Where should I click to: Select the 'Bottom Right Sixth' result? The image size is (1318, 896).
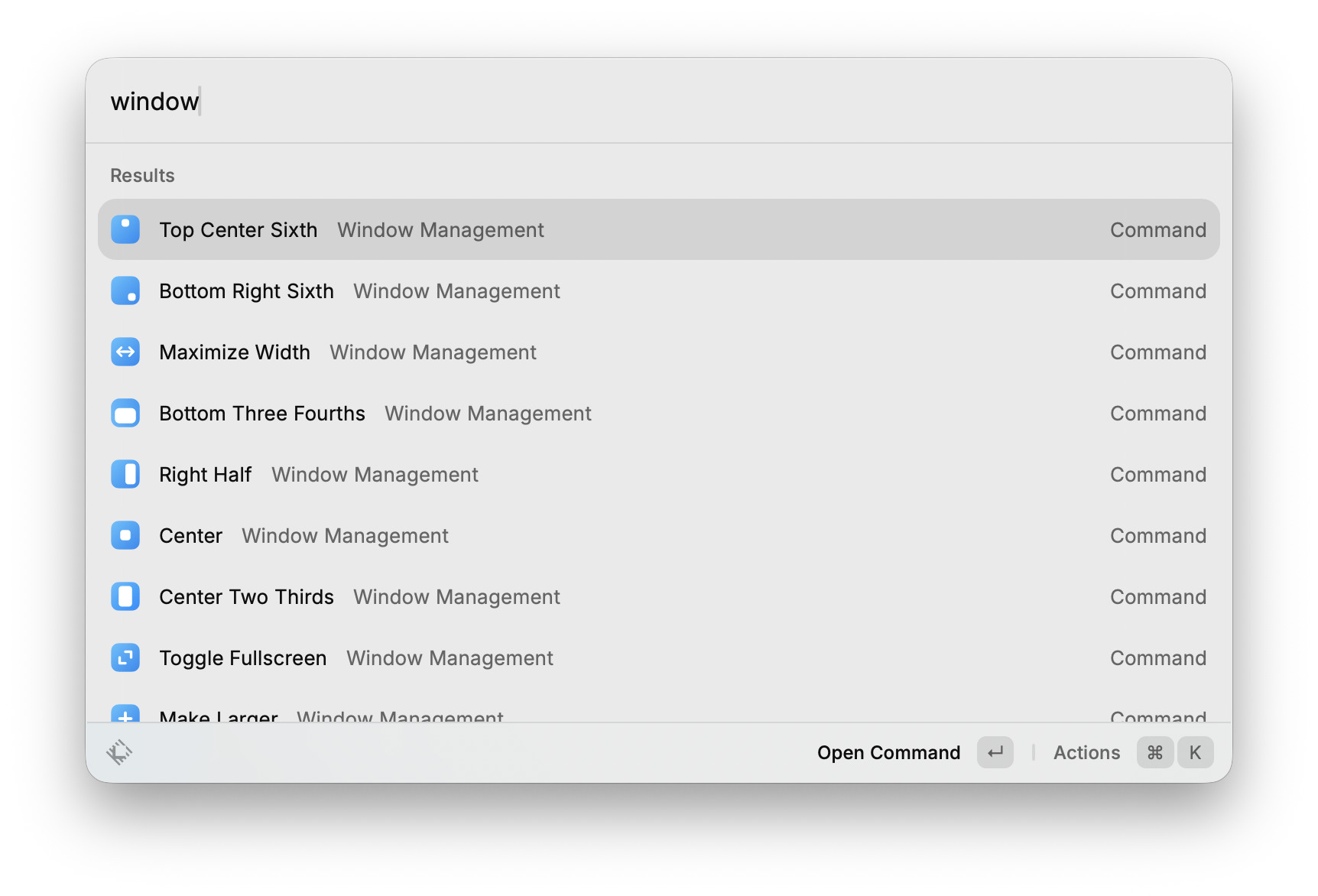pyautogui.click(x=659, y=291)
